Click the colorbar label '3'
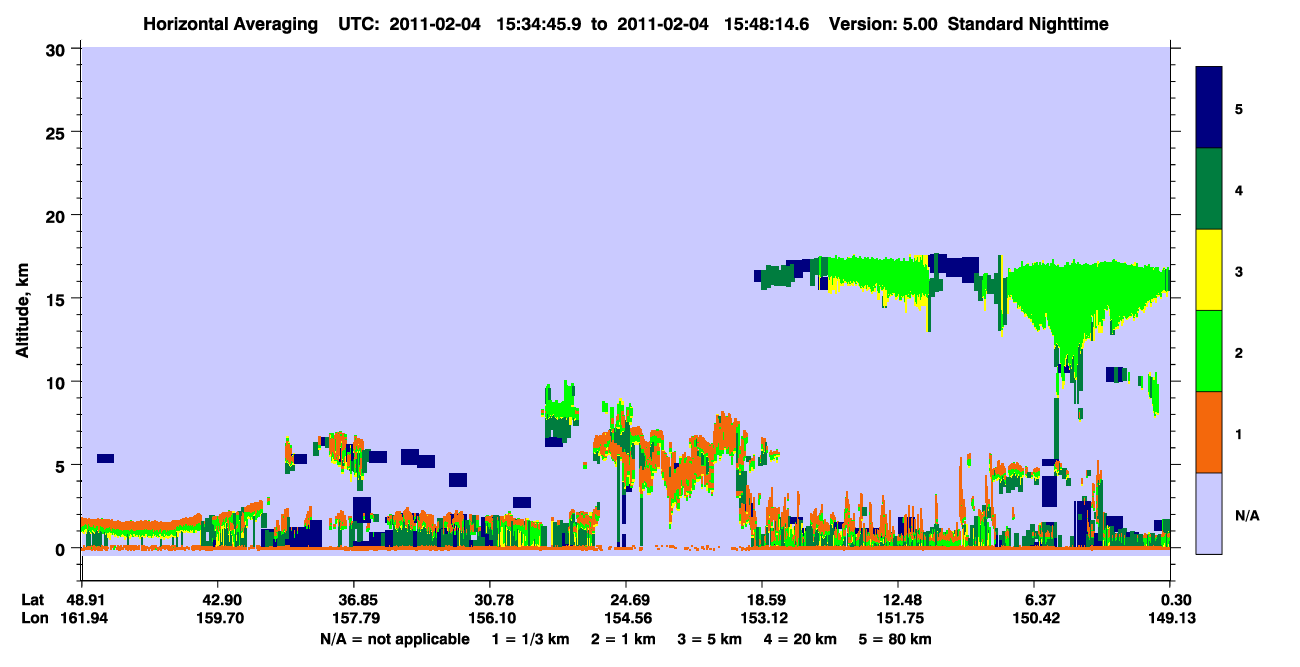The image size is (1300, 667). pos(1239,271)
